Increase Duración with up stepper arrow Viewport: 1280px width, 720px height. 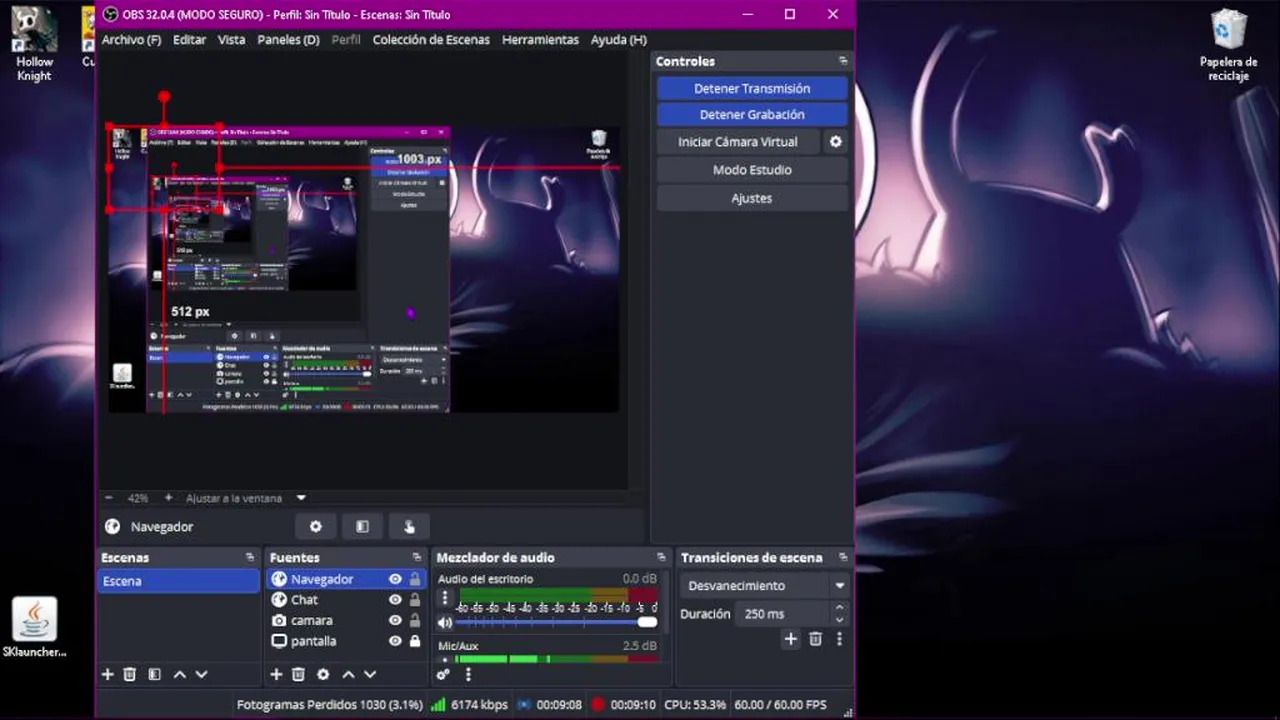(x=840, y=608)
